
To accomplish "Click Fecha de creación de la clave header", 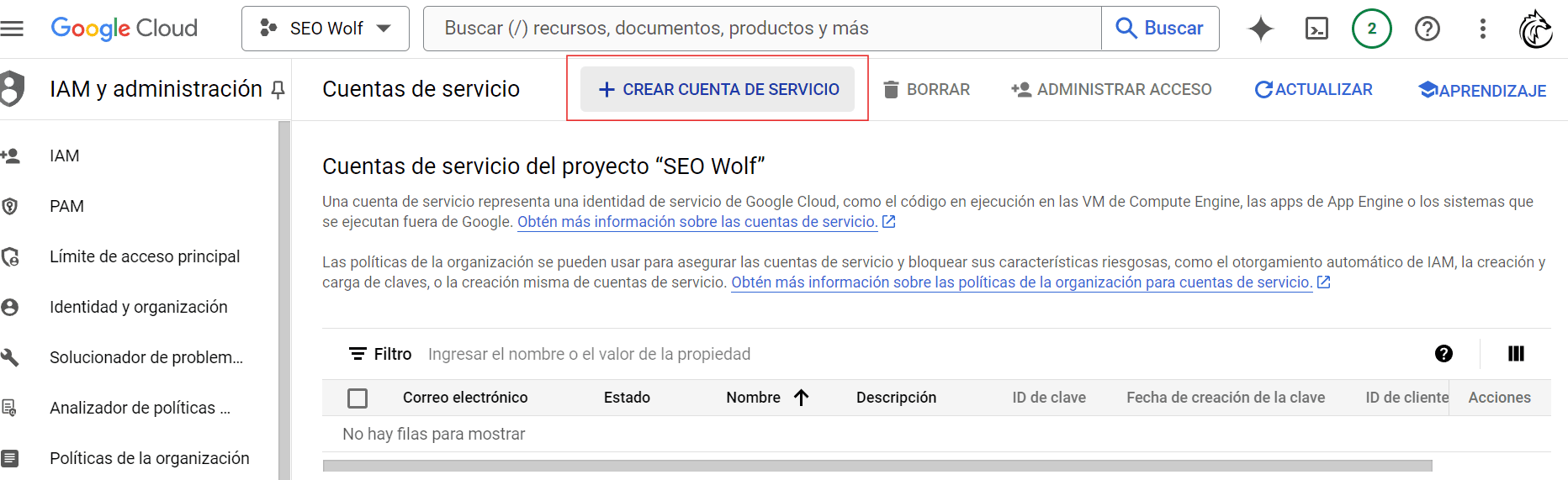I will click(1226, 398).
